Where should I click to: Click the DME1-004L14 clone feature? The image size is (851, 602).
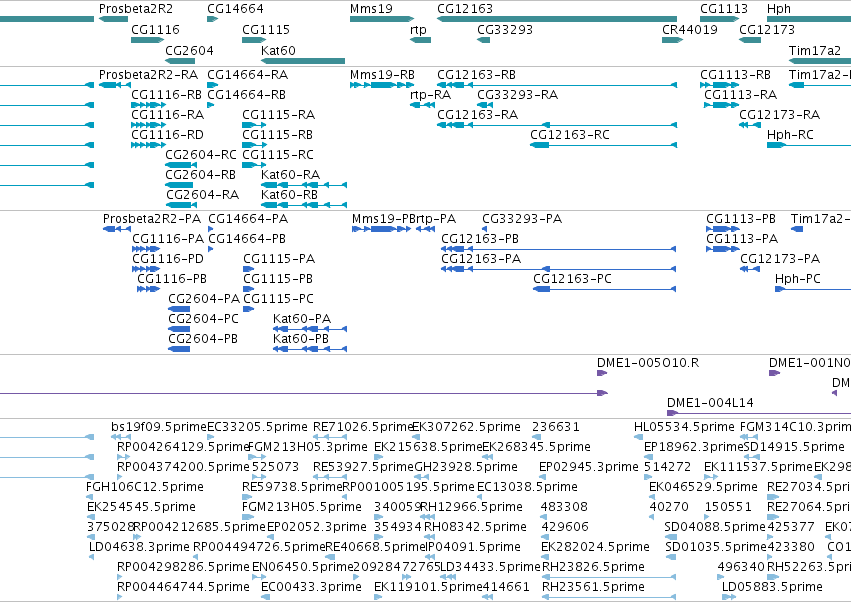click(x=759, y=413)
